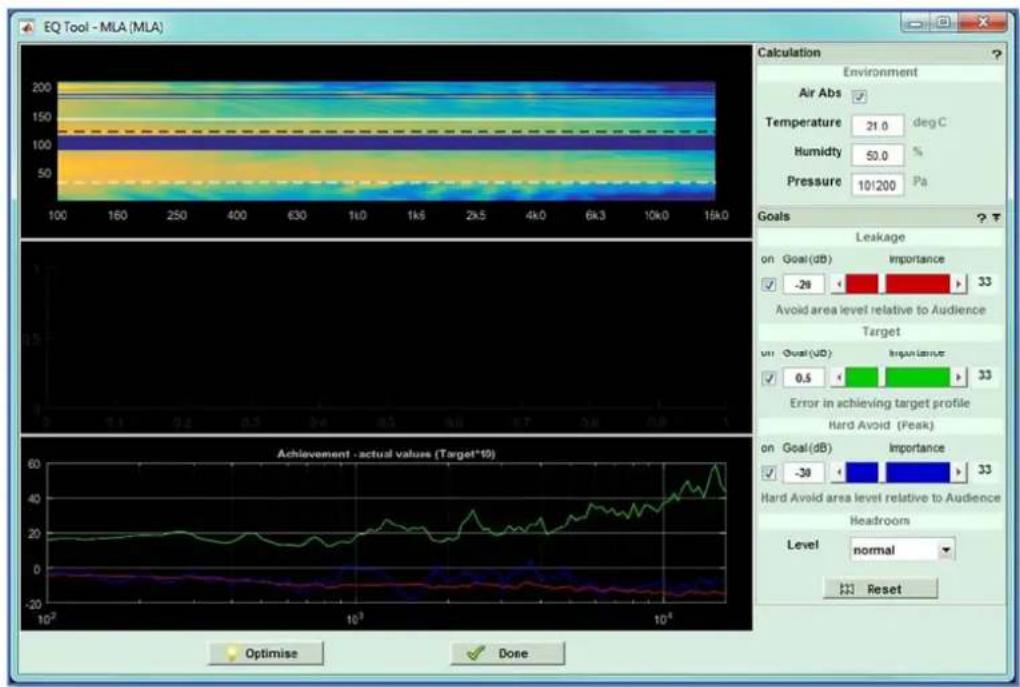This screenshot has width=1020, height=687.
Task: Edit the Pressure field showing 101200
Action: 877,185
